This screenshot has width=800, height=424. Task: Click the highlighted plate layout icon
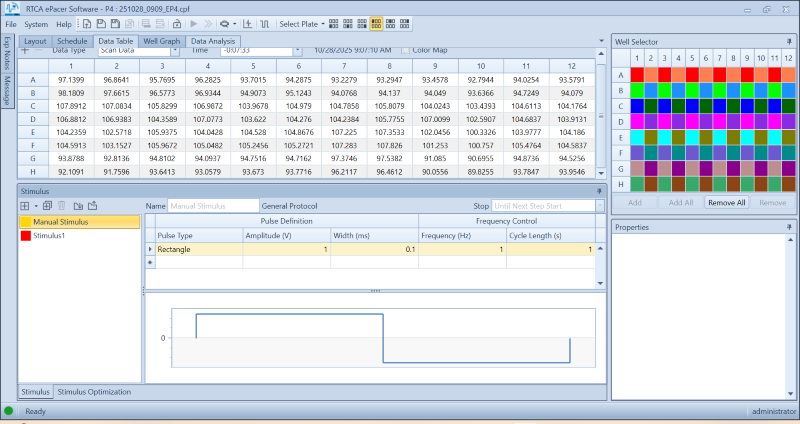pos(377,23)
